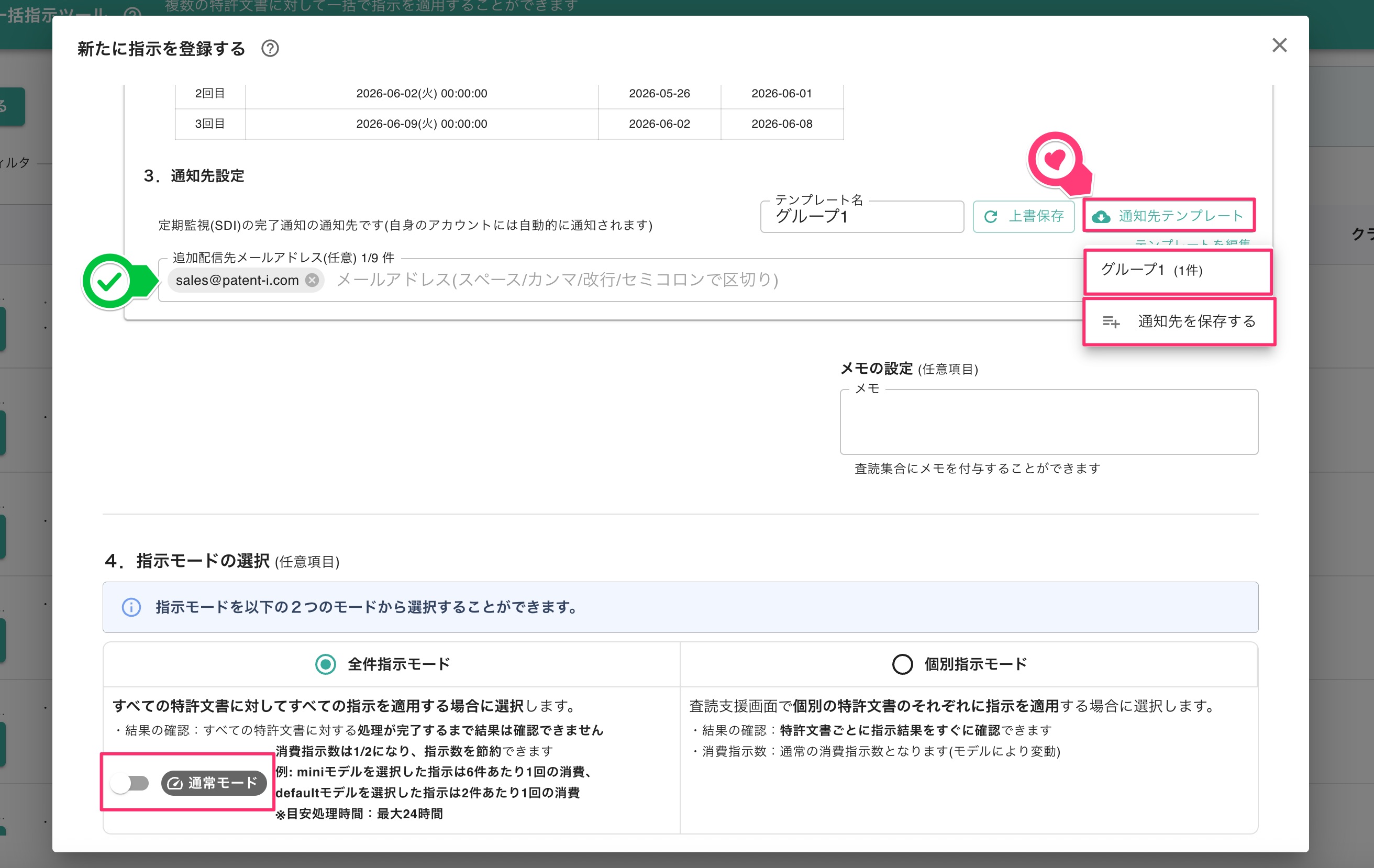Click the 2026-06-01 date cell

782,93
